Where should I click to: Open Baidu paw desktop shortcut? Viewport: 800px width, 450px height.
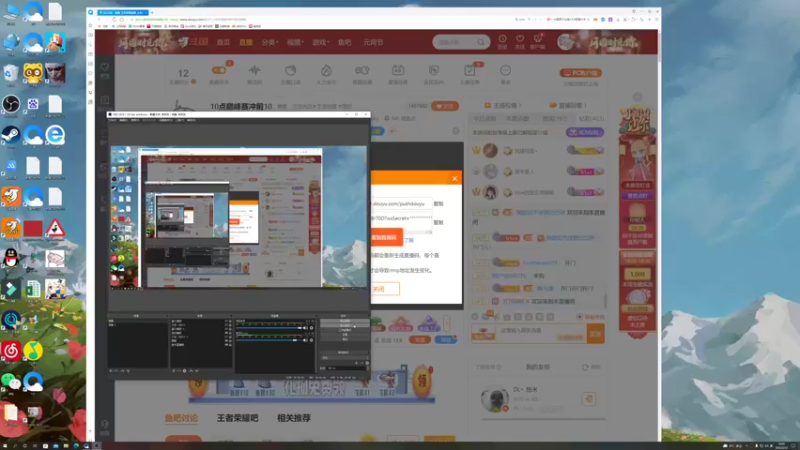tap(33, 105)
